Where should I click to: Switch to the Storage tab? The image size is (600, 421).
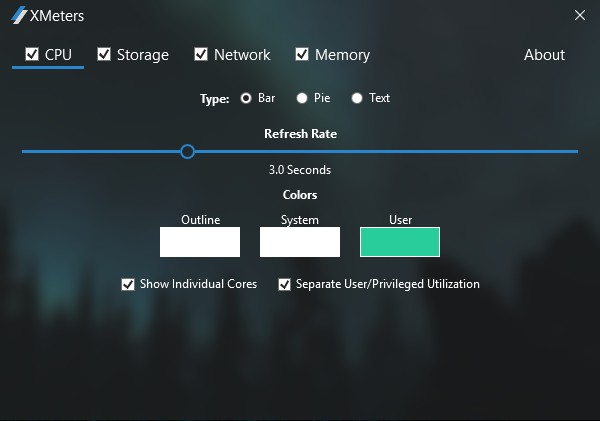coord(143,55)
